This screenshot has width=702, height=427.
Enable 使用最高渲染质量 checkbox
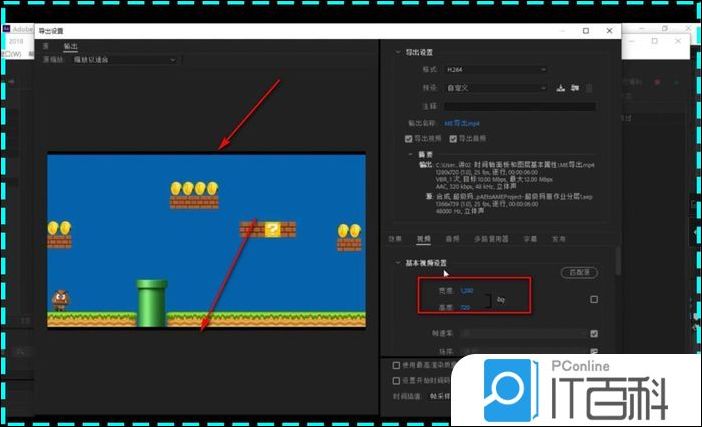[396, 365]
